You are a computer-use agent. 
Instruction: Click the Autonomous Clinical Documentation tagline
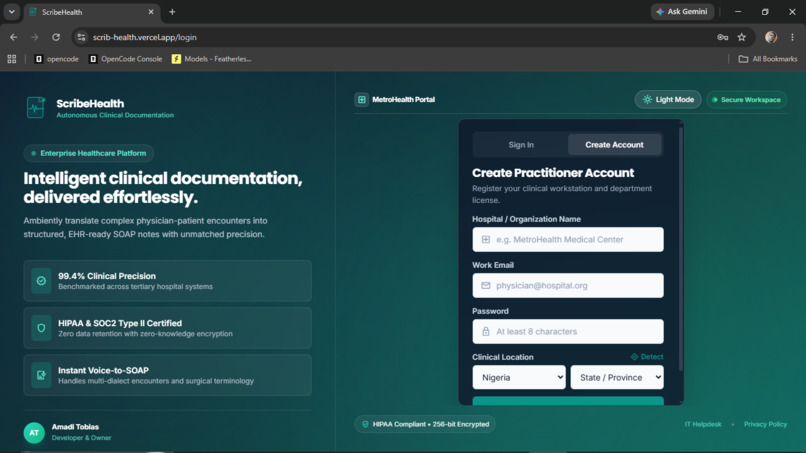(x=115, y=115)
